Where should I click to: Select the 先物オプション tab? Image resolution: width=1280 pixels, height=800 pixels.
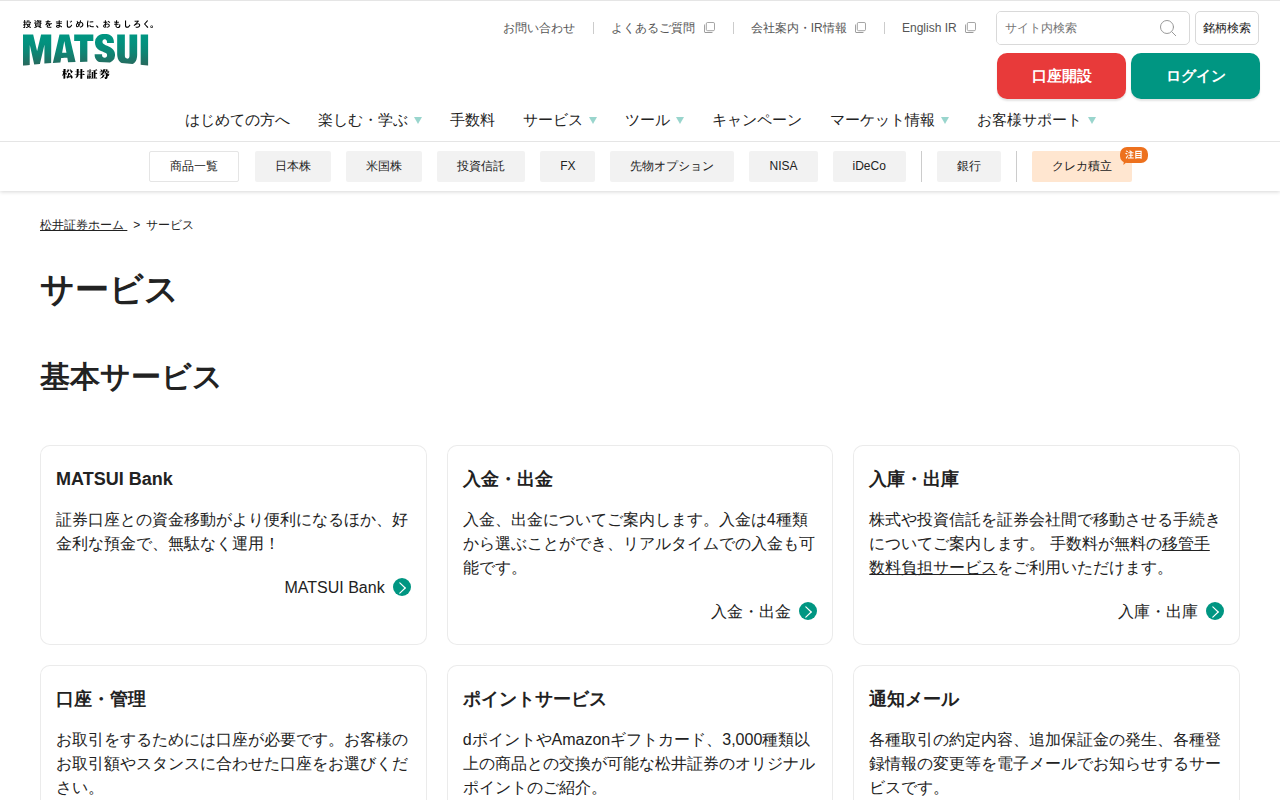click(x=672, y=166)
